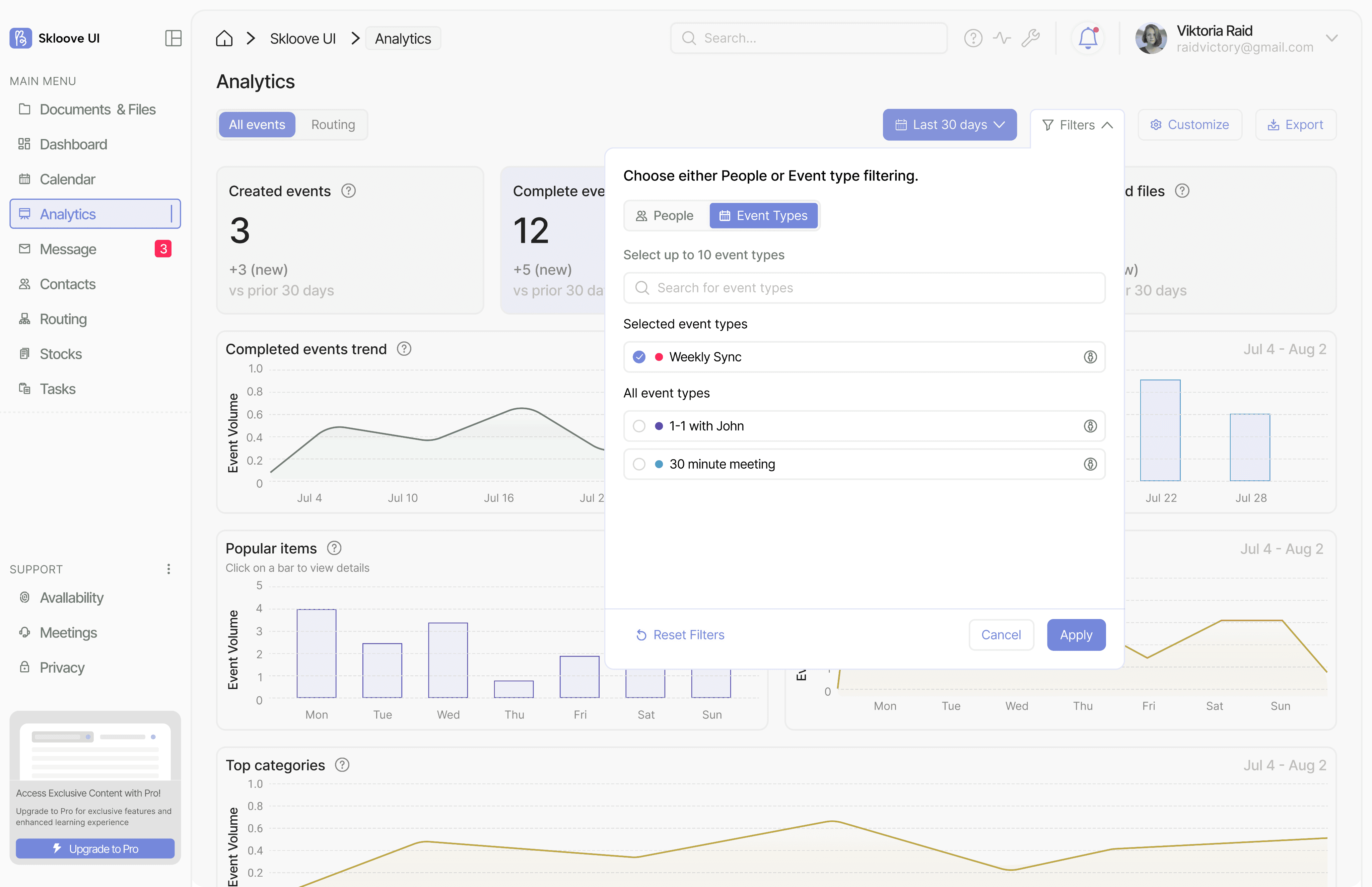1372x887 pixels.
Task: Switch to the Routing tab
Action: pyautogui.click(x=333, y=125)
